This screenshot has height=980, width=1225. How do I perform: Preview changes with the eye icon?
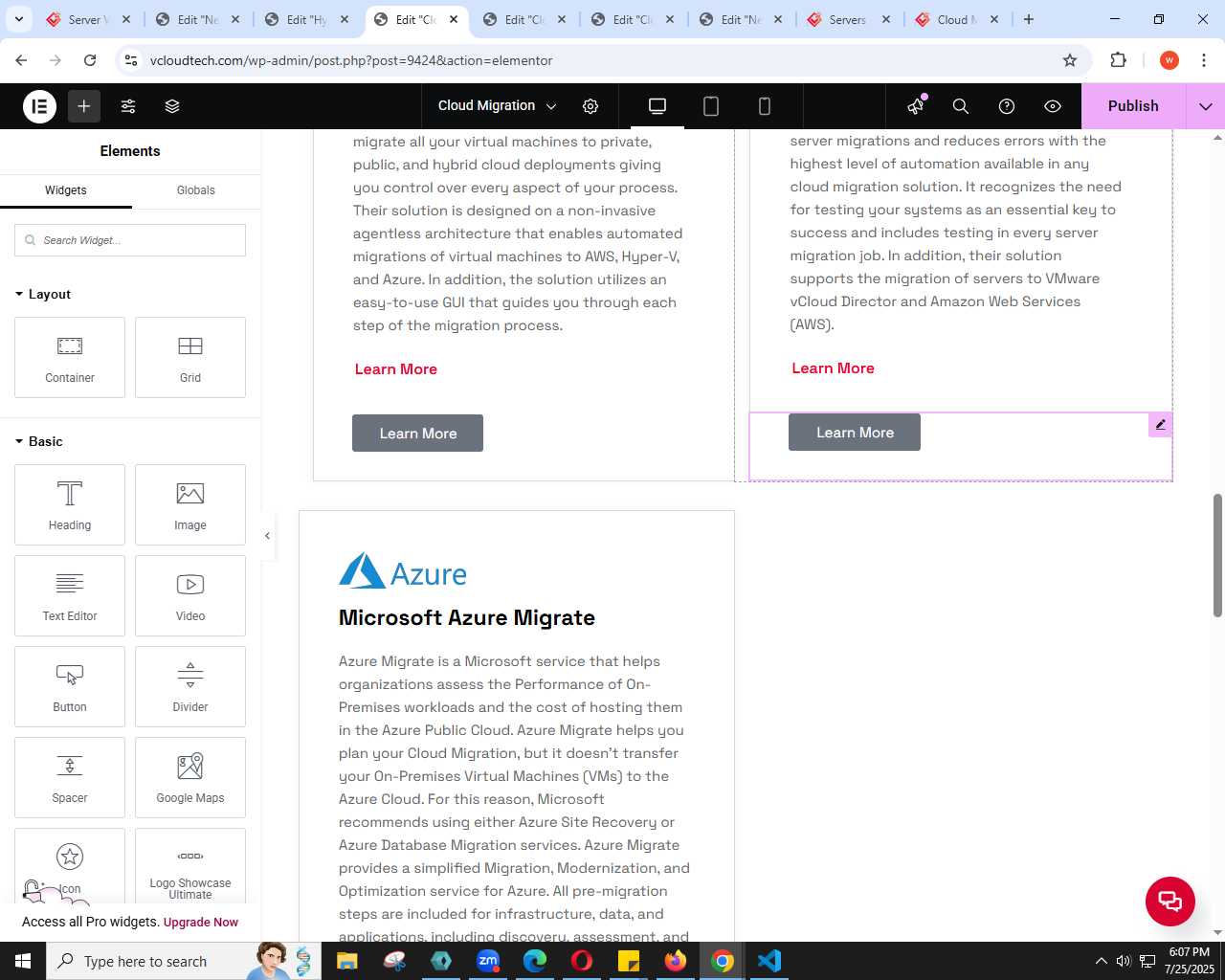click(x=1053, y=106)
